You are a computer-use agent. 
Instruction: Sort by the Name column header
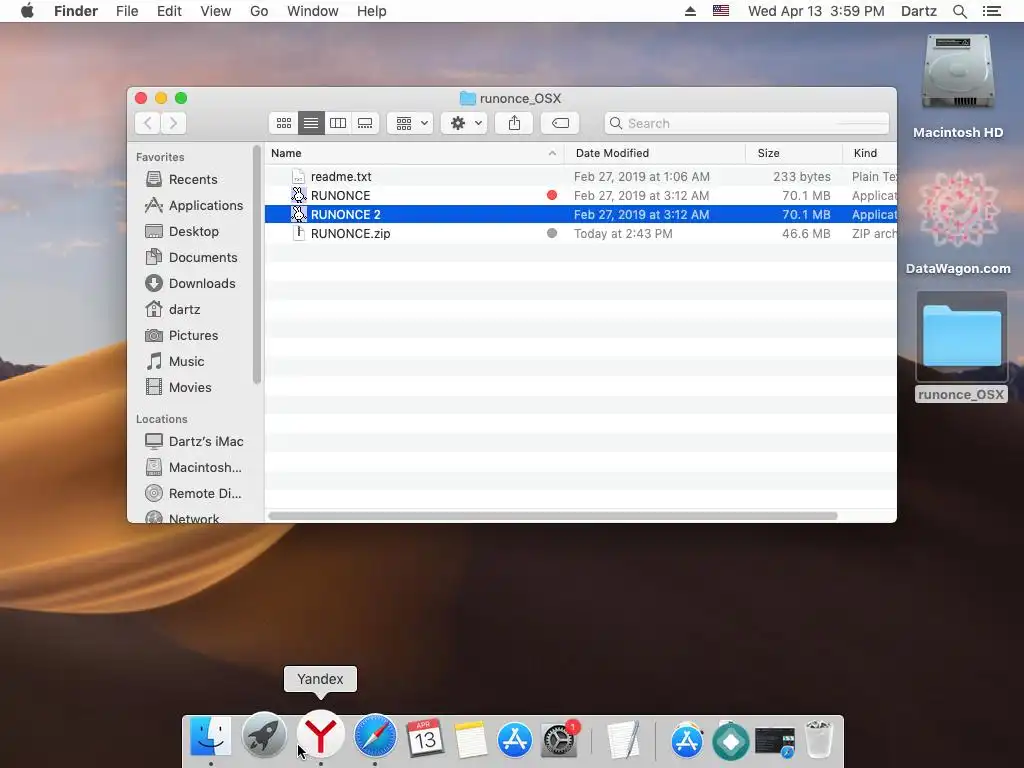click(x=414, y=153)
